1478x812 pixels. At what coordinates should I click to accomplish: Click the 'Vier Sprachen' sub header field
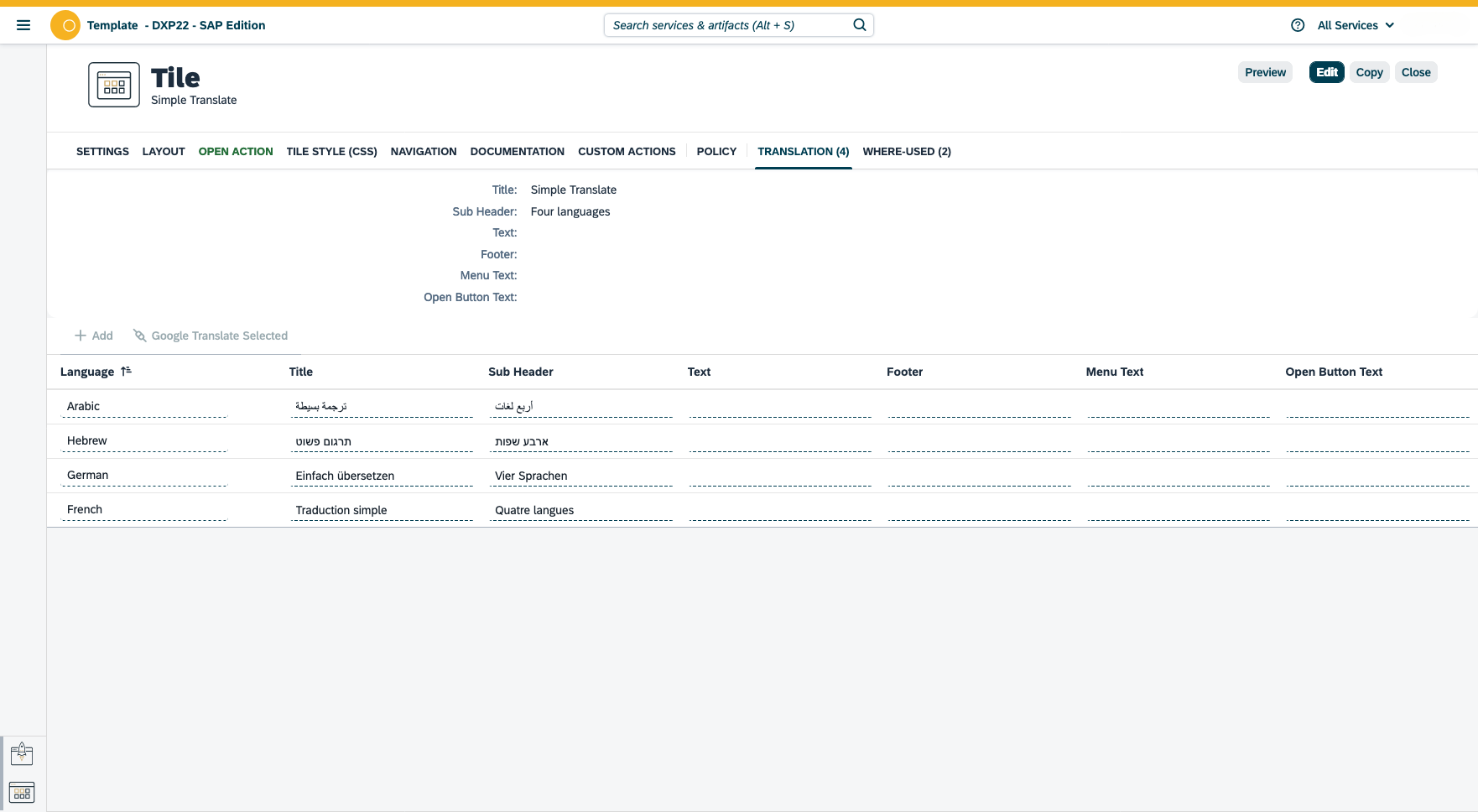[581, 476]
